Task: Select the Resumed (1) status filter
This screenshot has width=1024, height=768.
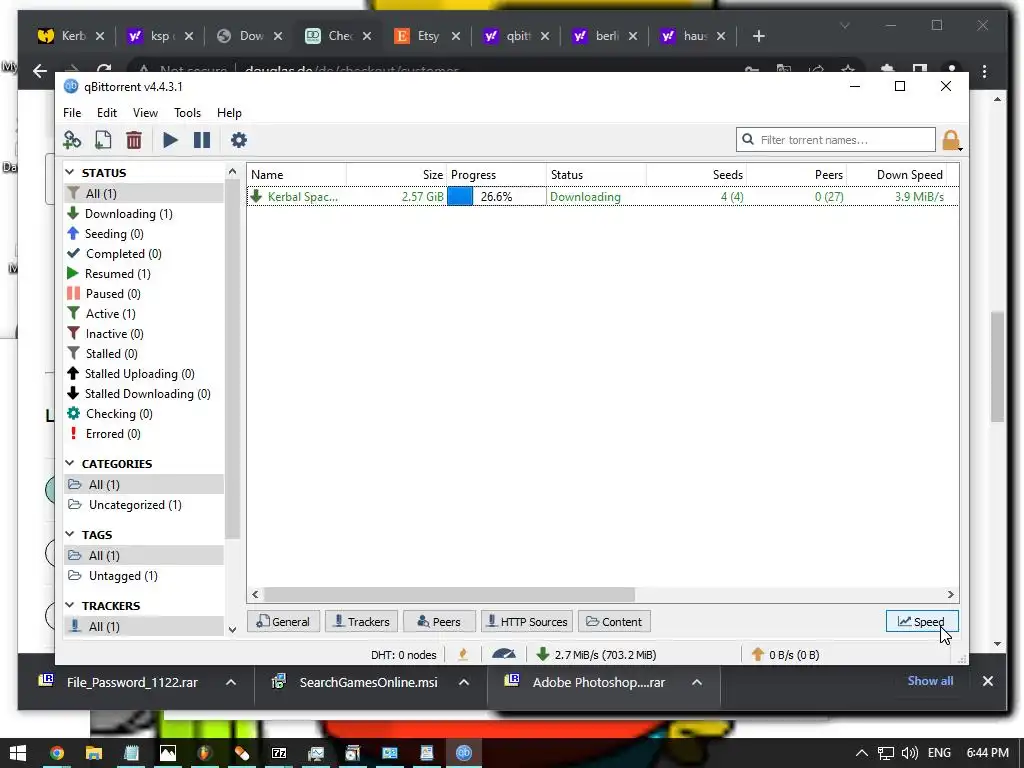Action: 118,274
